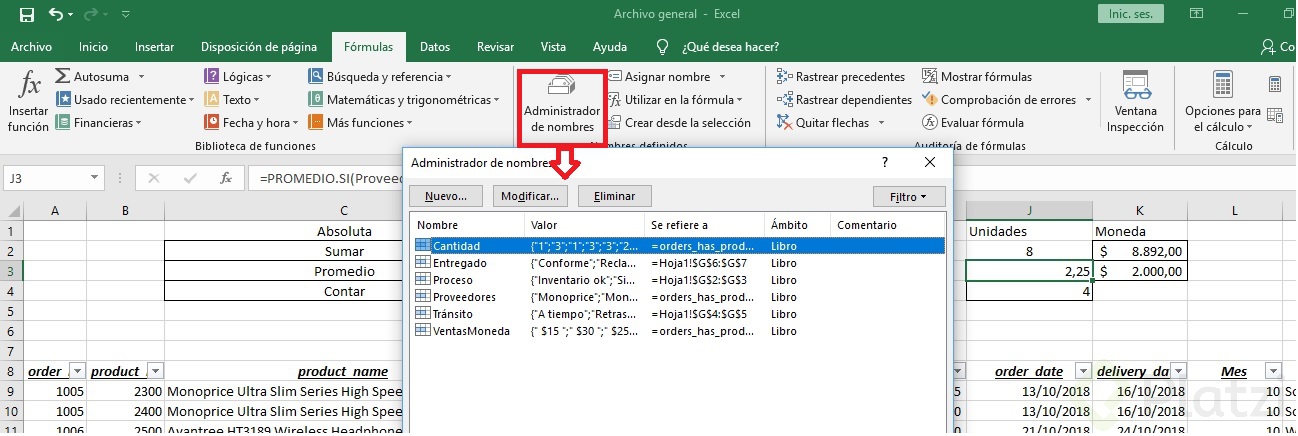Viewport: 1298px width, 436px height.
Task: Open Matemáticas y trigonométricas functions
Action: point(404,99)
